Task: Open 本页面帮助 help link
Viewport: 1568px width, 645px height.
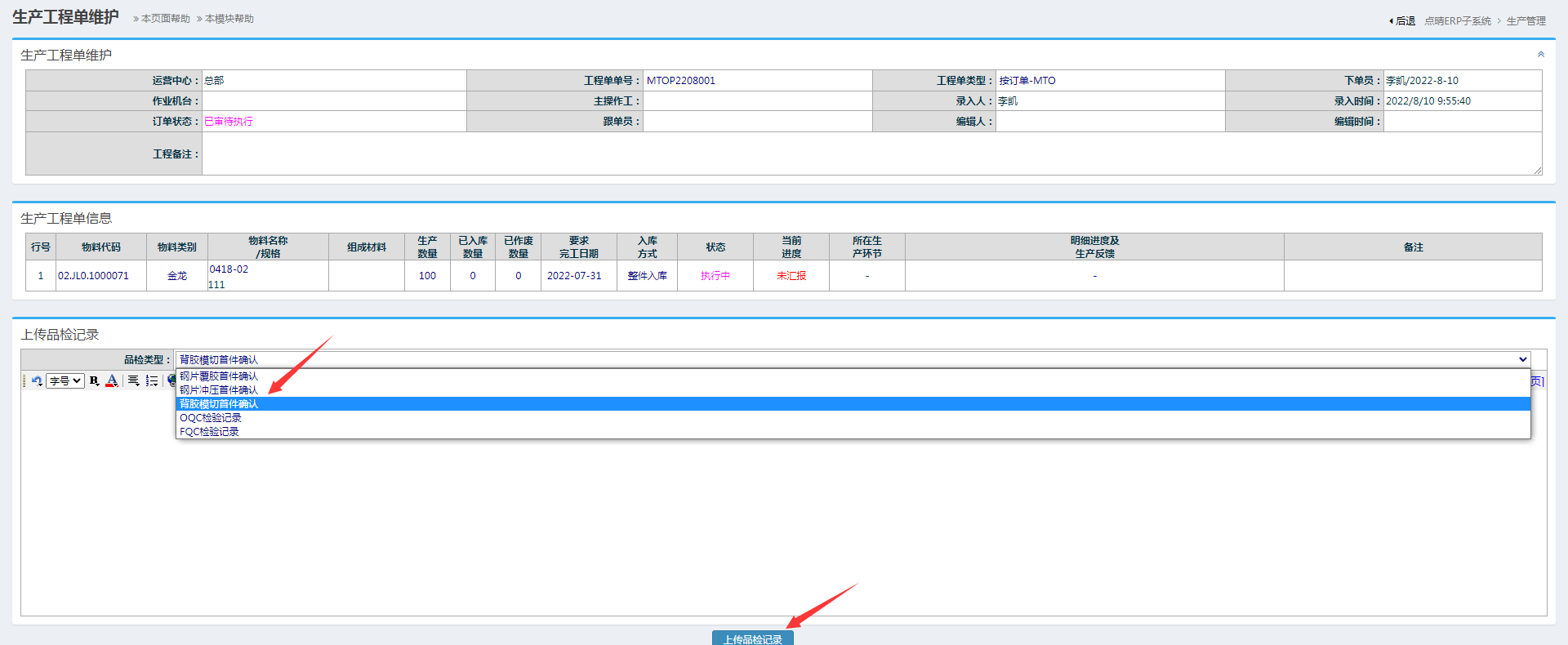Action: (x=165, y=19)
